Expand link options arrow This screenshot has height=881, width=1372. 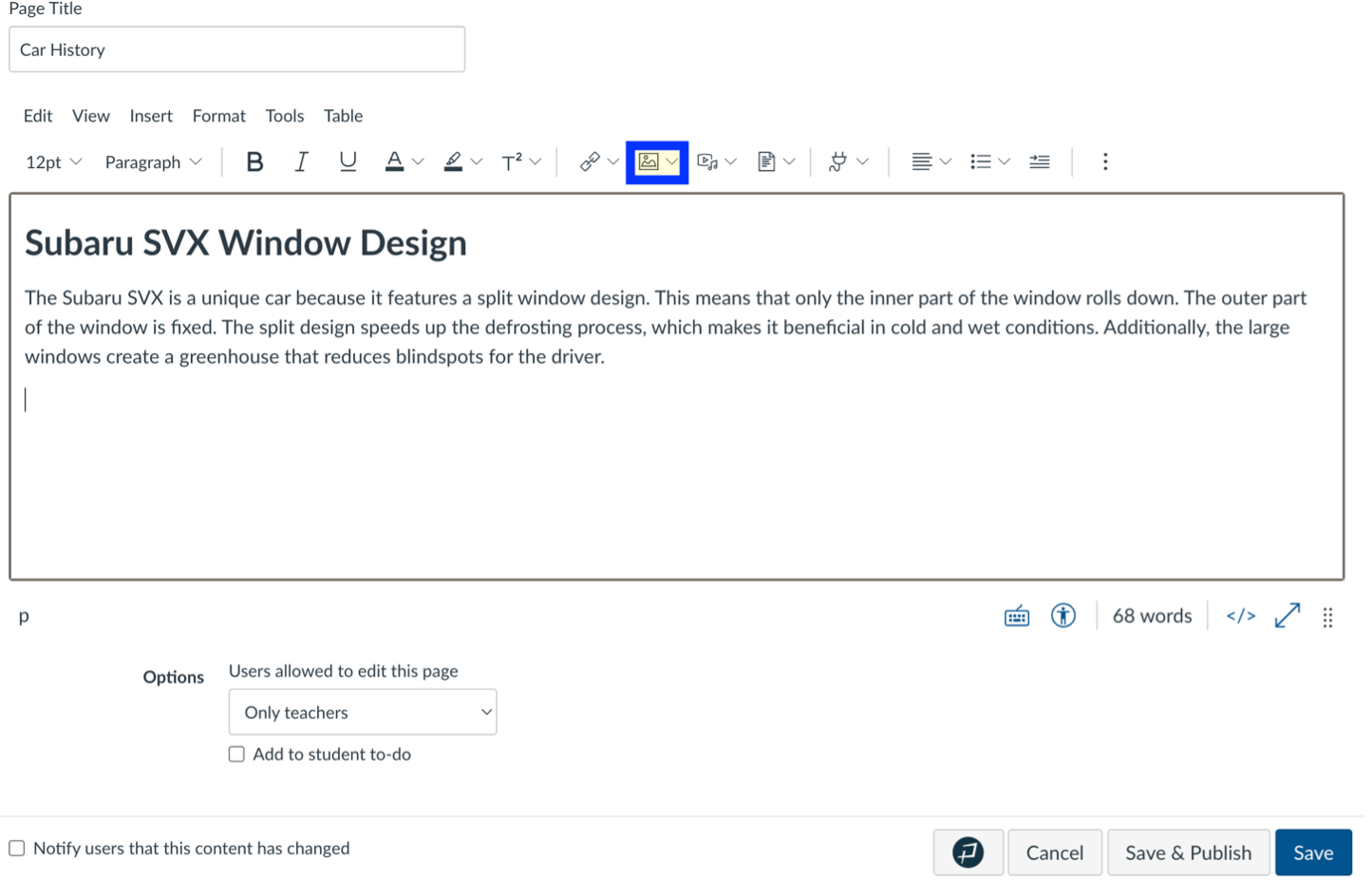point(613,162)
